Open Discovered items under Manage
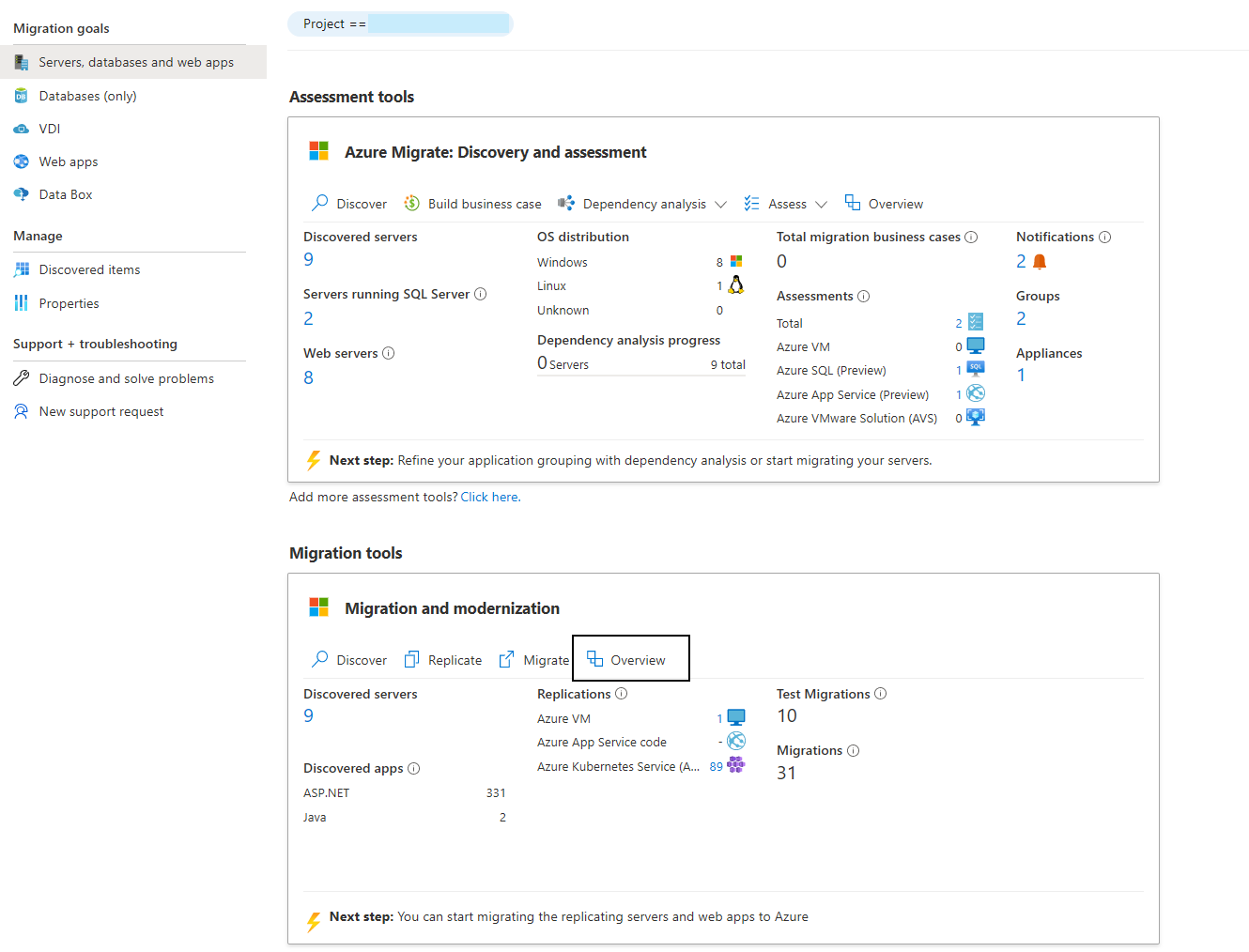 pos(89,269)
